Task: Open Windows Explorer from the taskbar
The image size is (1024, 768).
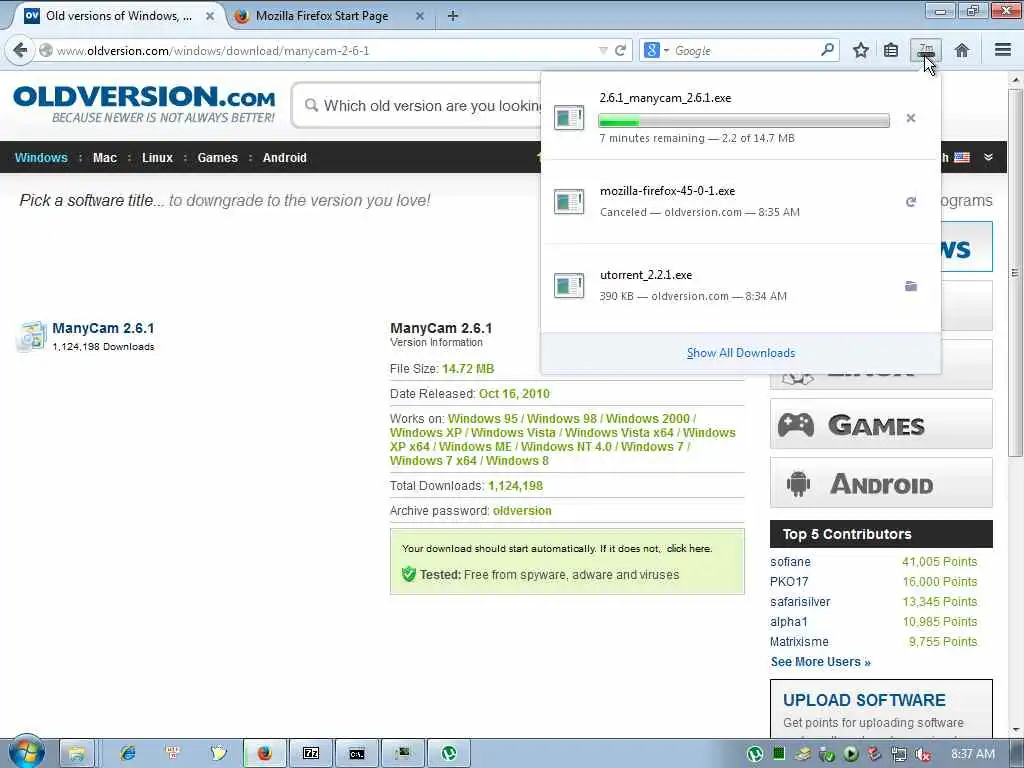Action: point(77,754)
